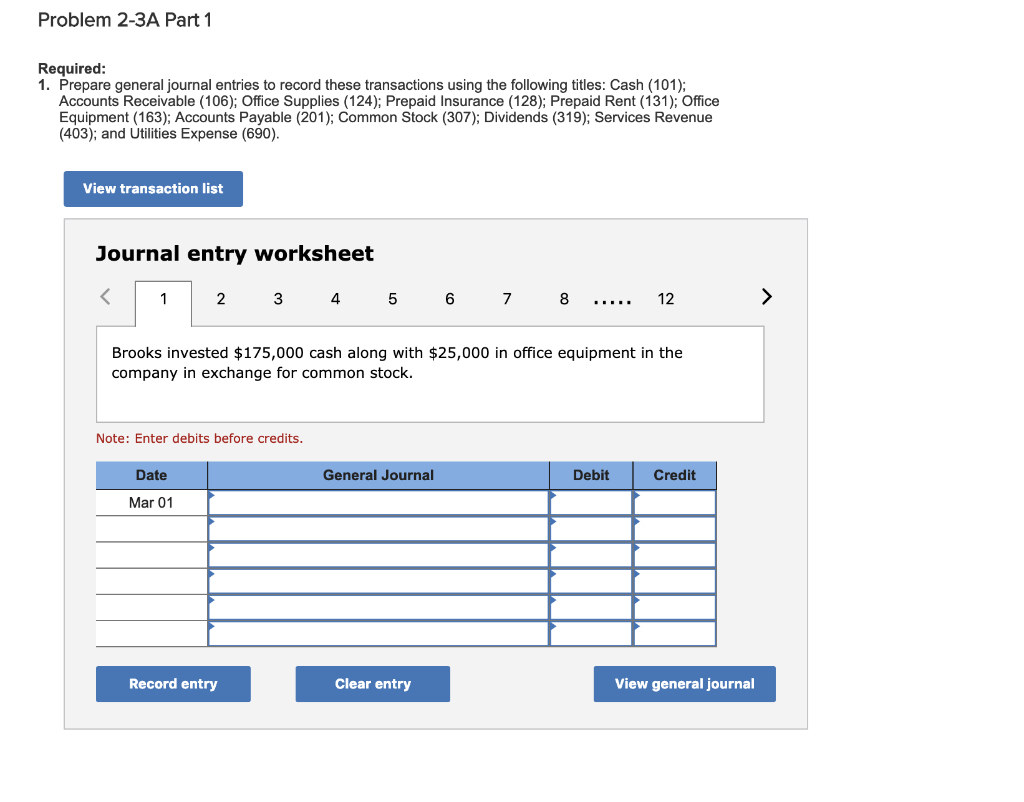Click the transaction description text box
This screenshot has height=802, width=1024.
429,373
